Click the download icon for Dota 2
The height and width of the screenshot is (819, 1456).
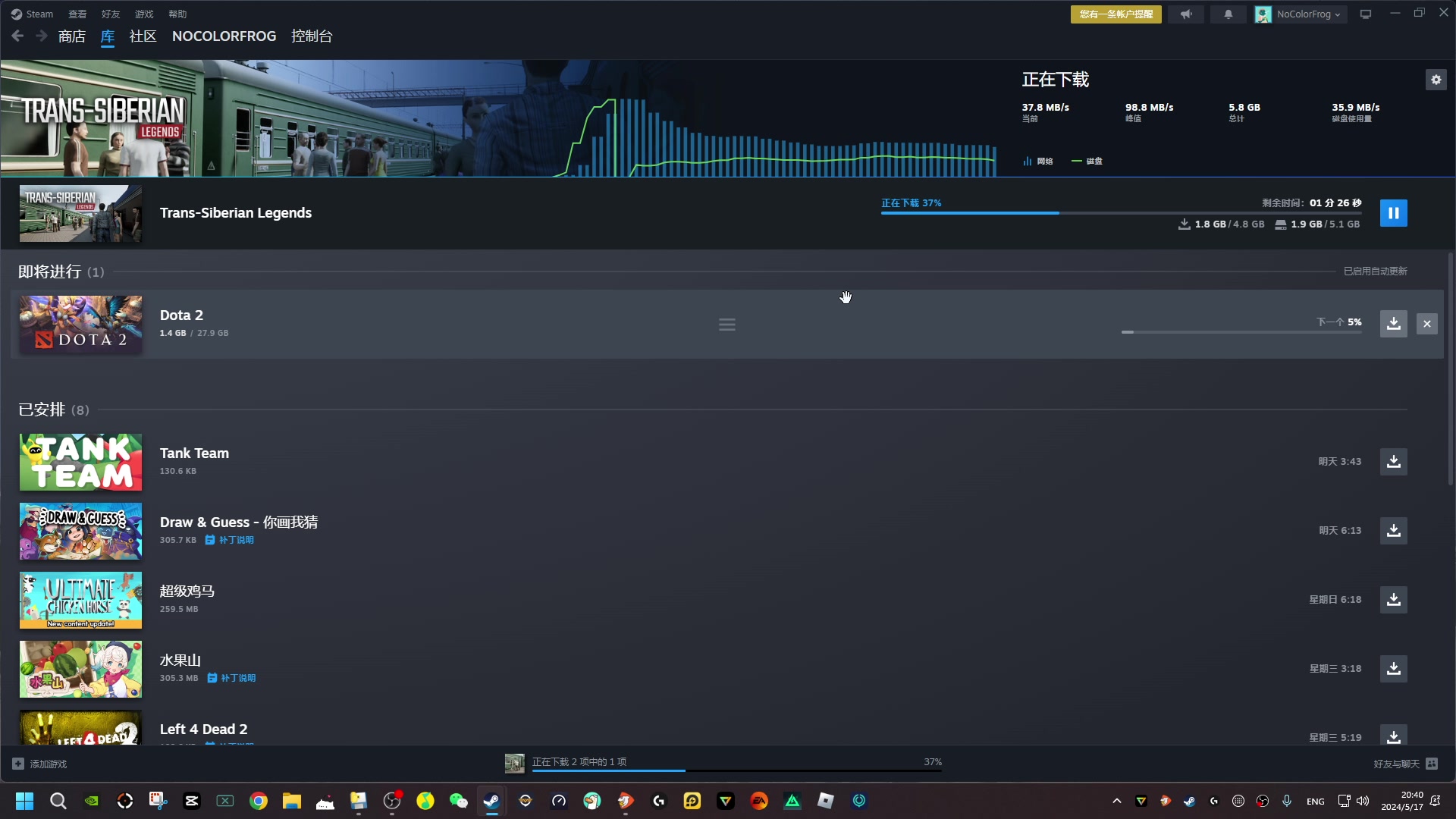click(x=1393, y=323)
